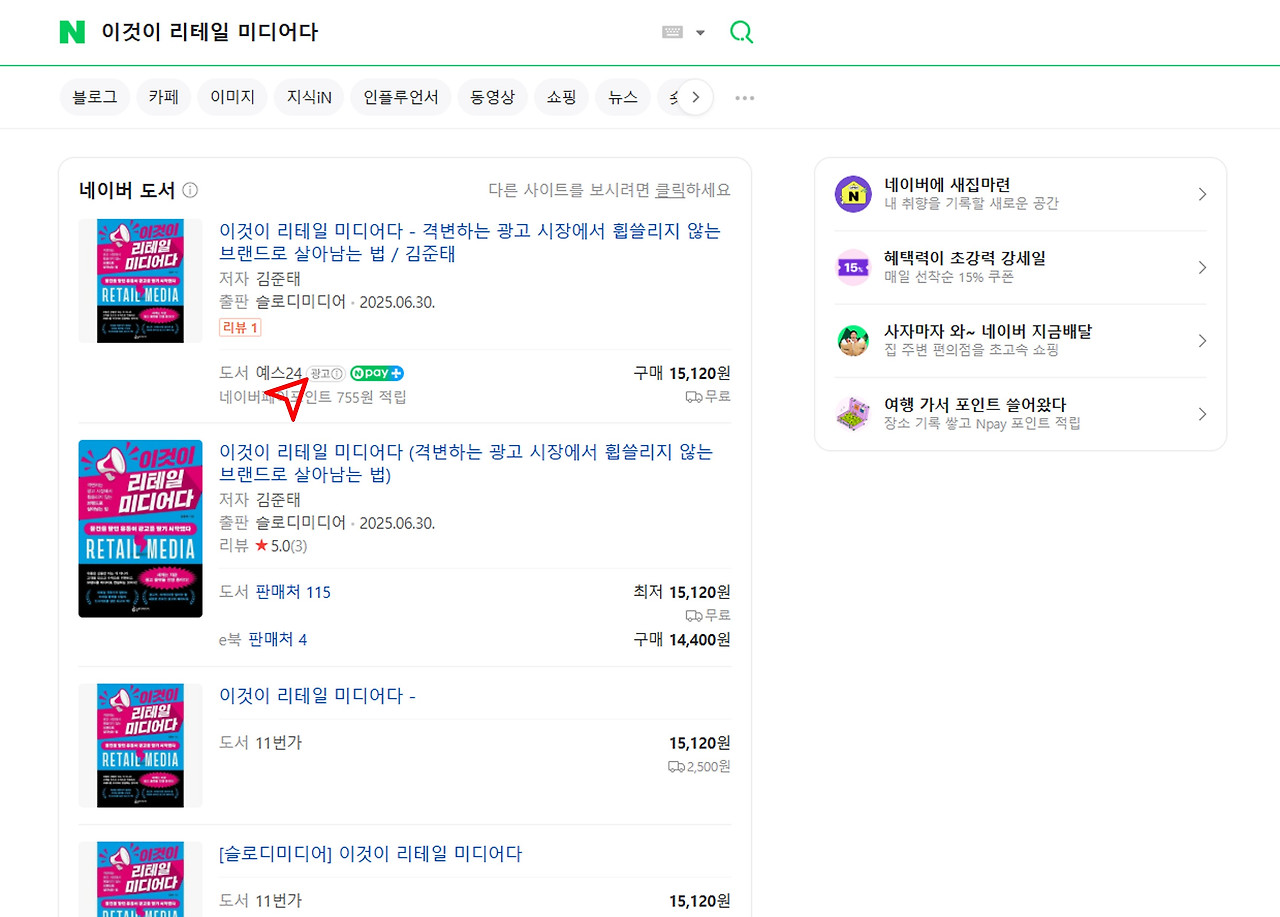Follow the 다른 사이트를 보시려면 클릭하세요 link
Viewport: 1280px width, 917px height.
pyautogui.click(x=609, y=190)
